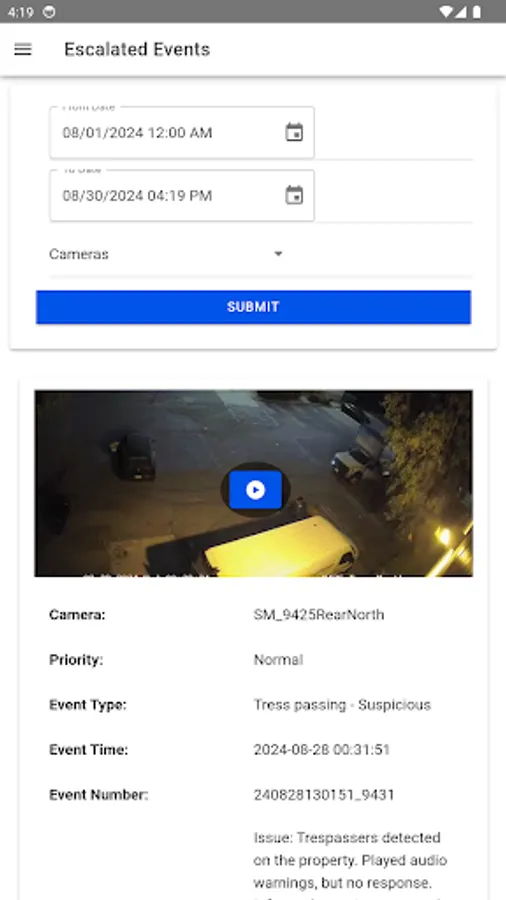Play the escalated event video
This screenshot has width=506, height=900.
(255, 490)
